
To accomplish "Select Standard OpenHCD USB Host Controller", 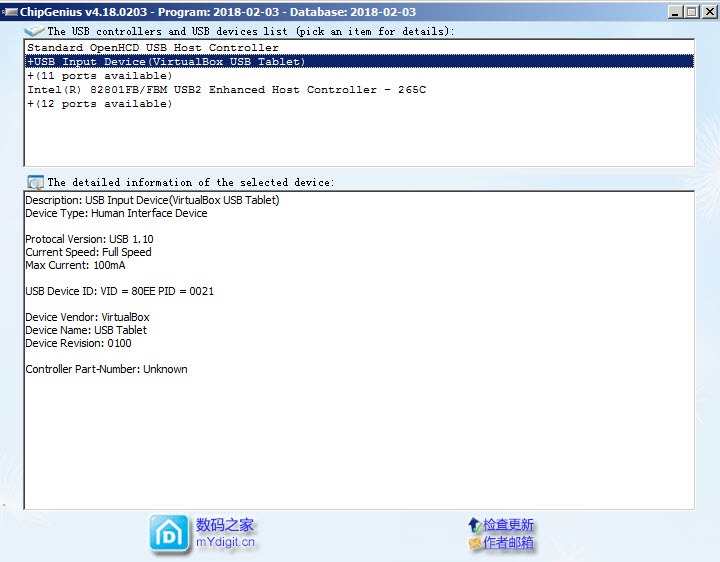I will pos(359,48).
